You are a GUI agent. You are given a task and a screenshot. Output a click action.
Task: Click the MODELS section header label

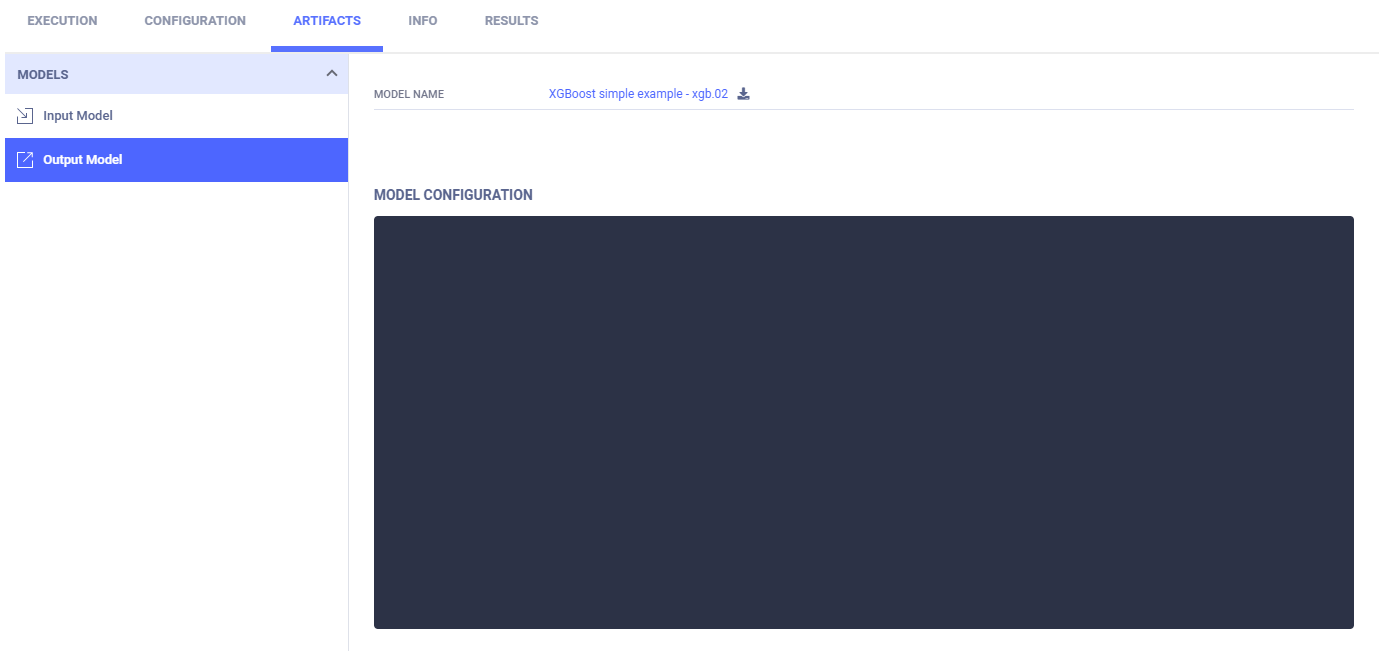point(43,75)
